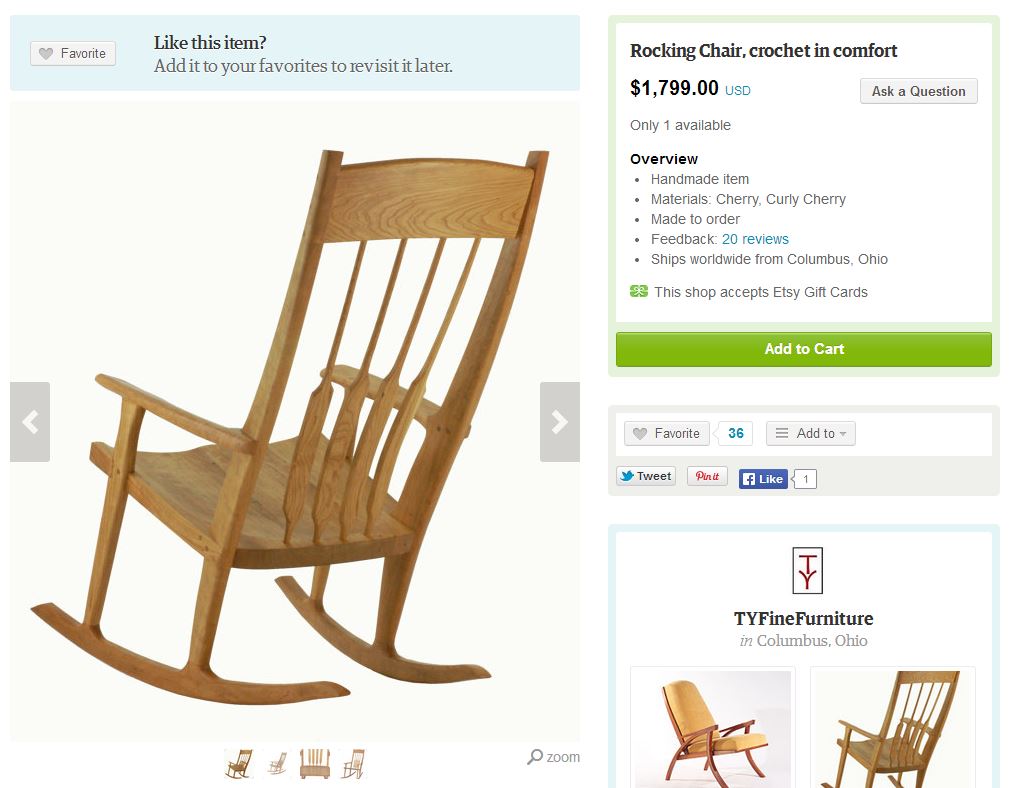Advance to the next product image
Viewport: 1021px width, 788px height.
point(559,422)
